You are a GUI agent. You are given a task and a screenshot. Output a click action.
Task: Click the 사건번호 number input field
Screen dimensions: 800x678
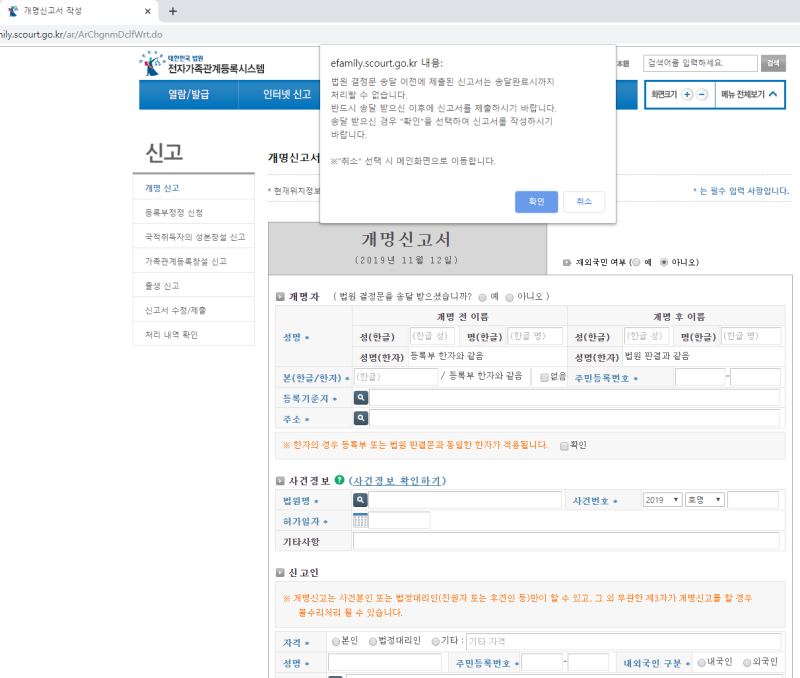pyautogui.click(x=753, y=500)
